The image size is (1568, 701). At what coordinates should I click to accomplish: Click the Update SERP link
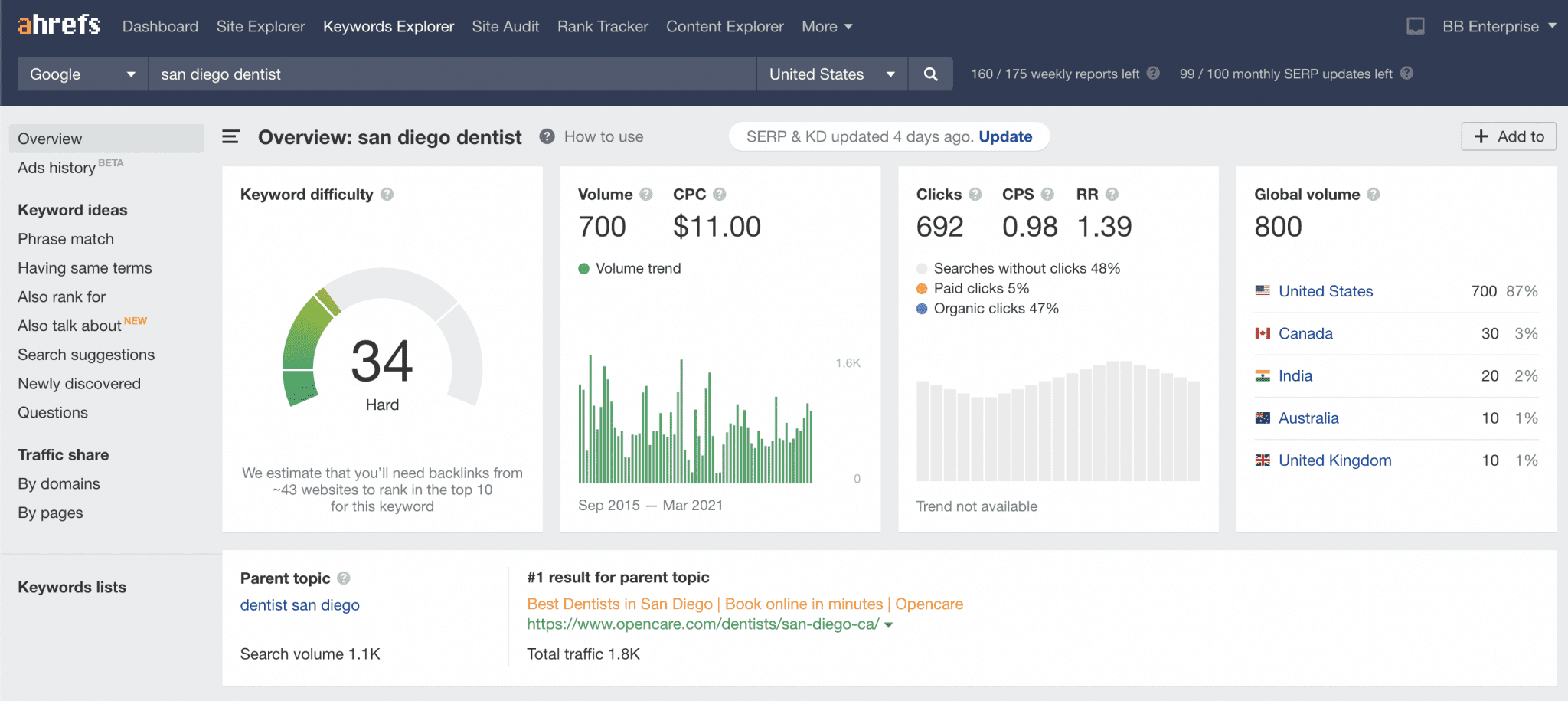point(1005,137)
